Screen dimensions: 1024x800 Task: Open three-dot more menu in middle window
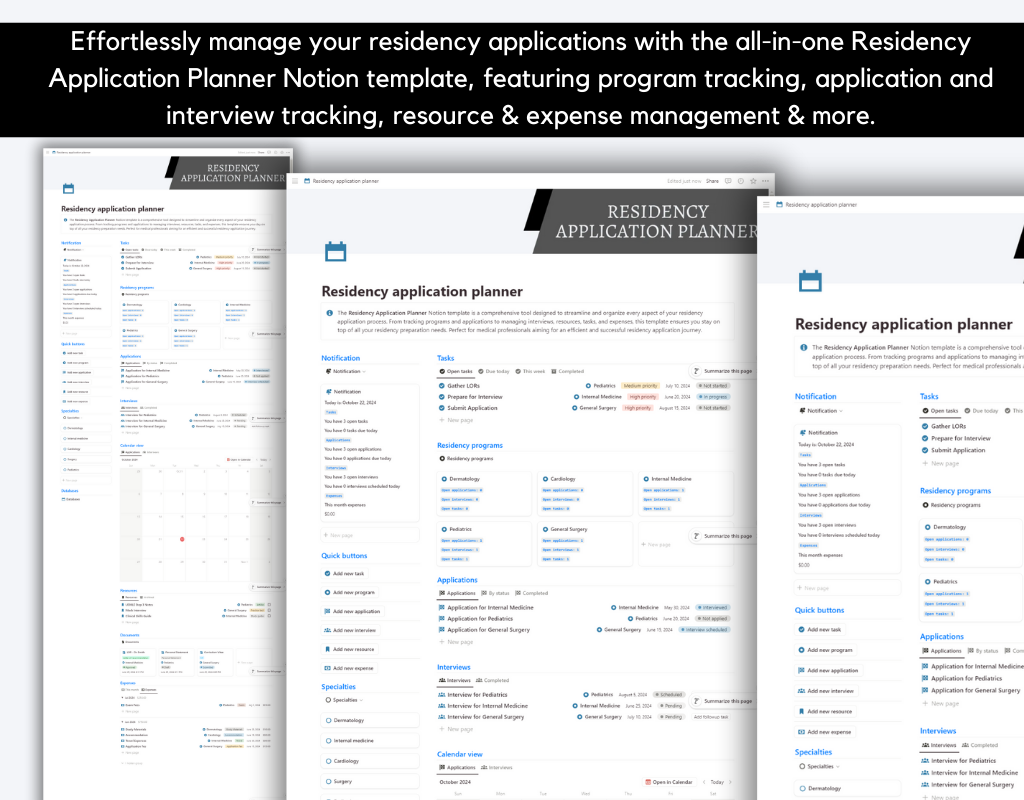click(765, 181)
